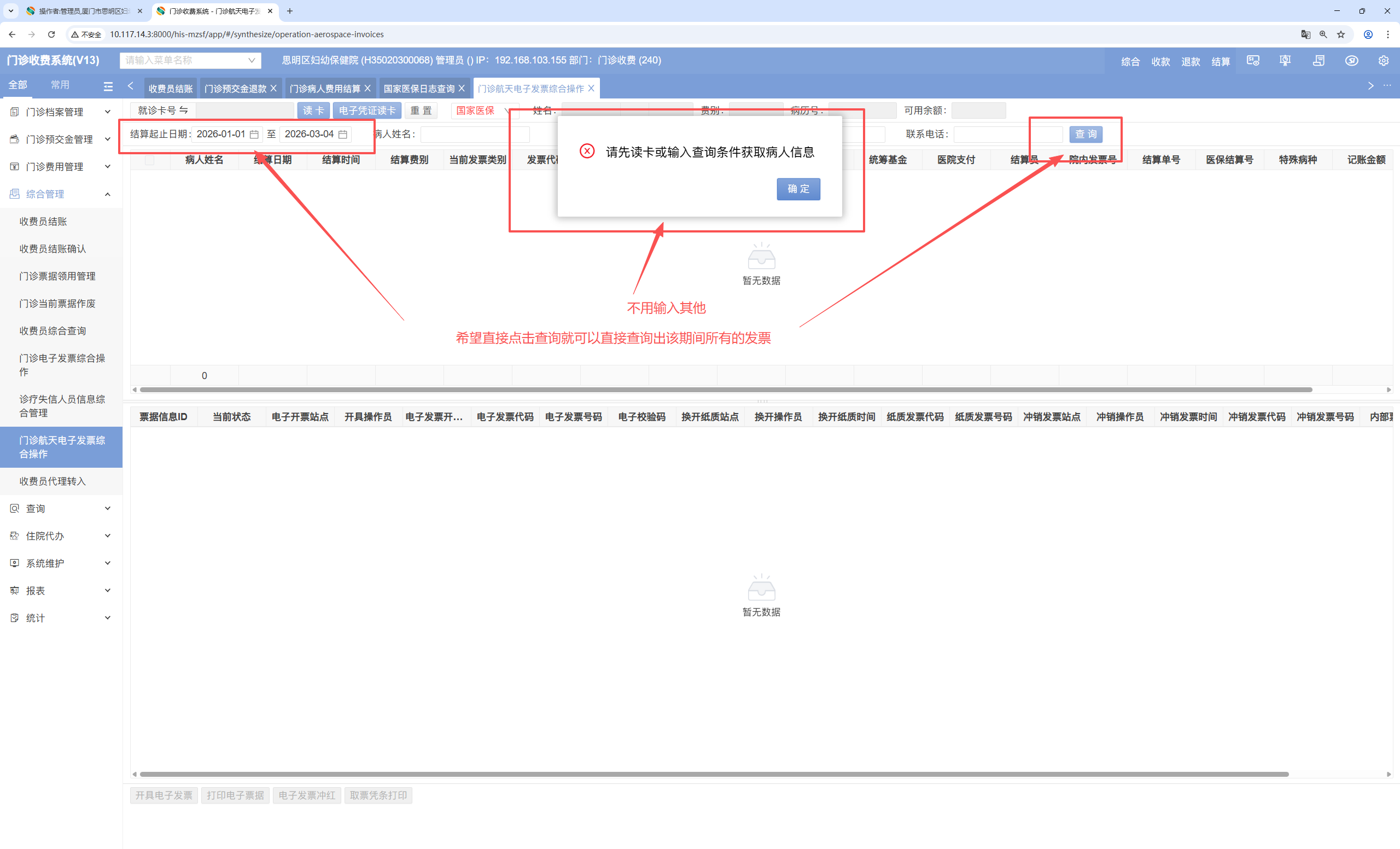Screen dimensions: 1400x849
Task: Click the receipt document header icon
Action: (1318, 60)
